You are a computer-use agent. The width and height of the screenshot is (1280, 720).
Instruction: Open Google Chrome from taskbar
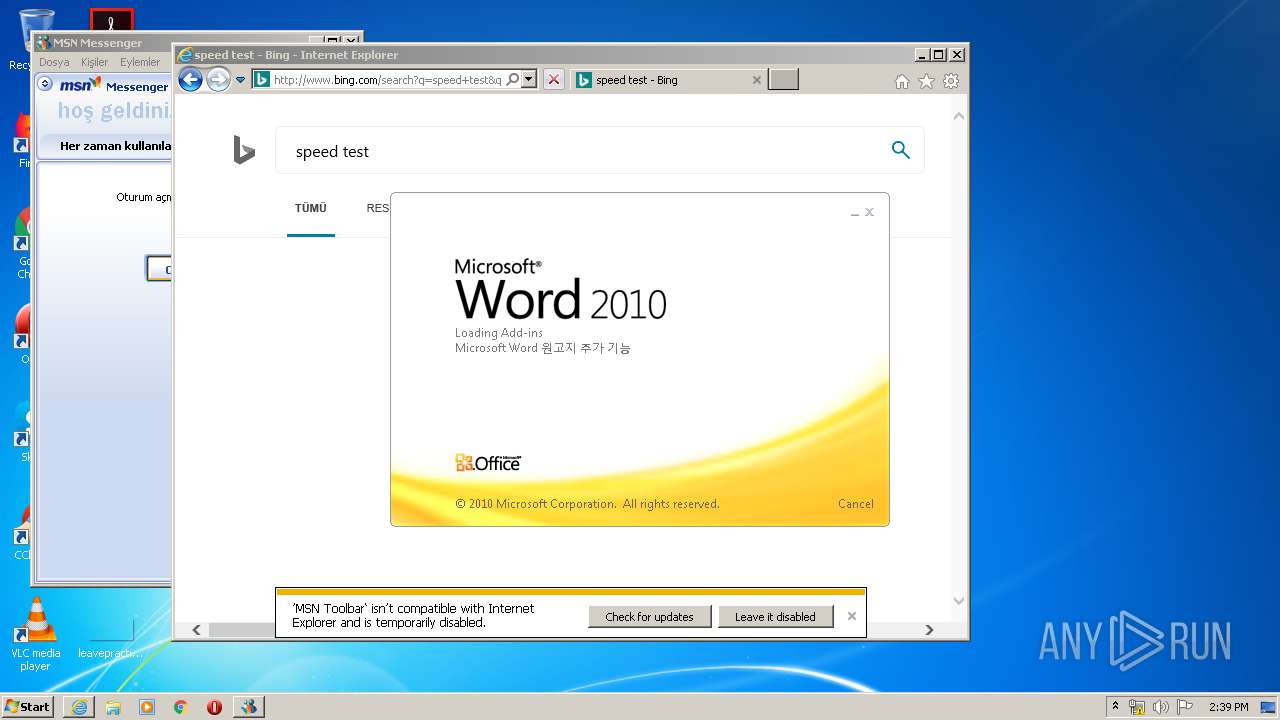(x=181, y=707)
